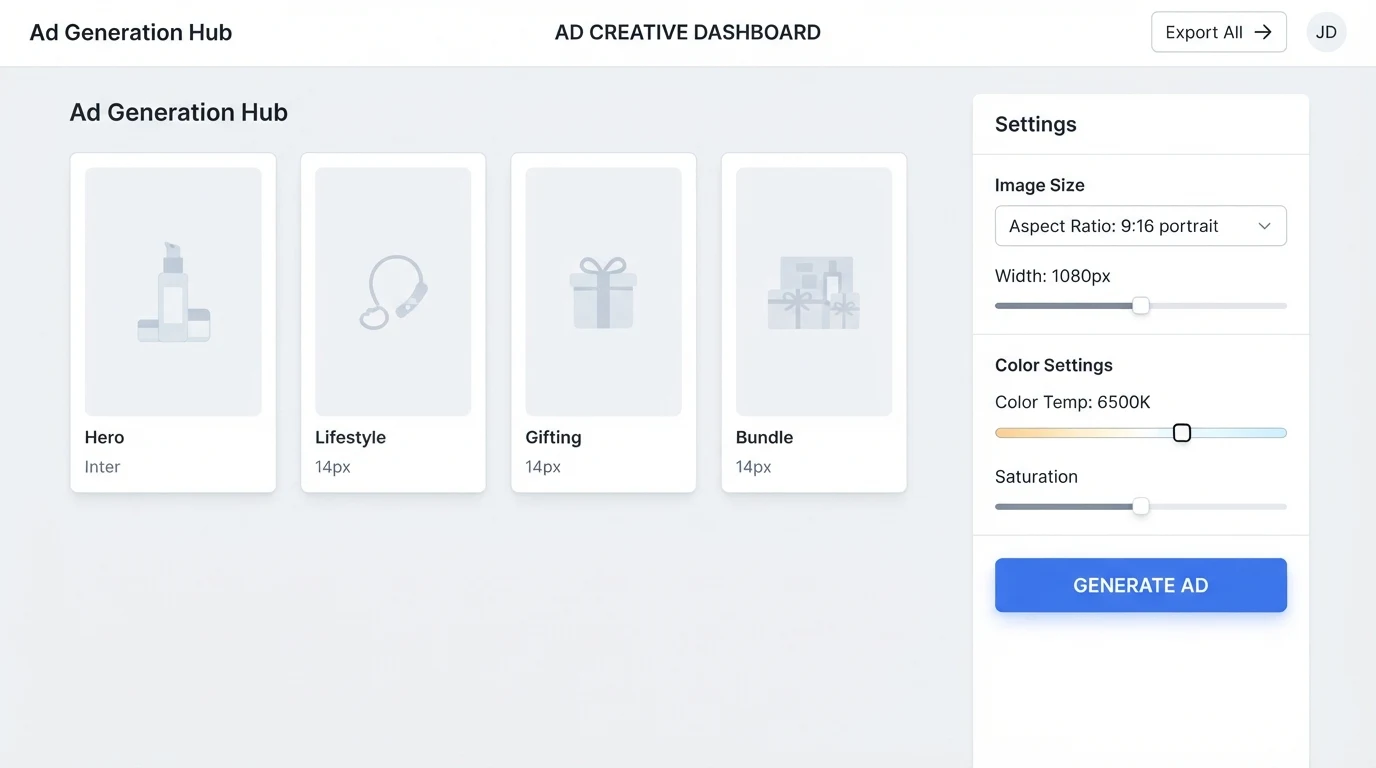Click the Ad Generation Hub page heading
The image size is (1376, 768).
(x=178, y=112)
